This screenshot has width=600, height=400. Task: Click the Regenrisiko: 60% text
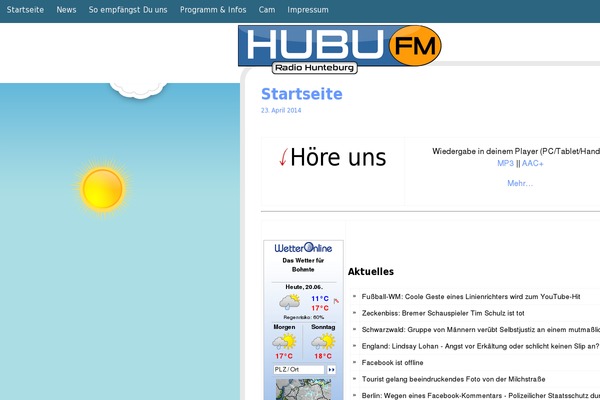tap(303, 317)
